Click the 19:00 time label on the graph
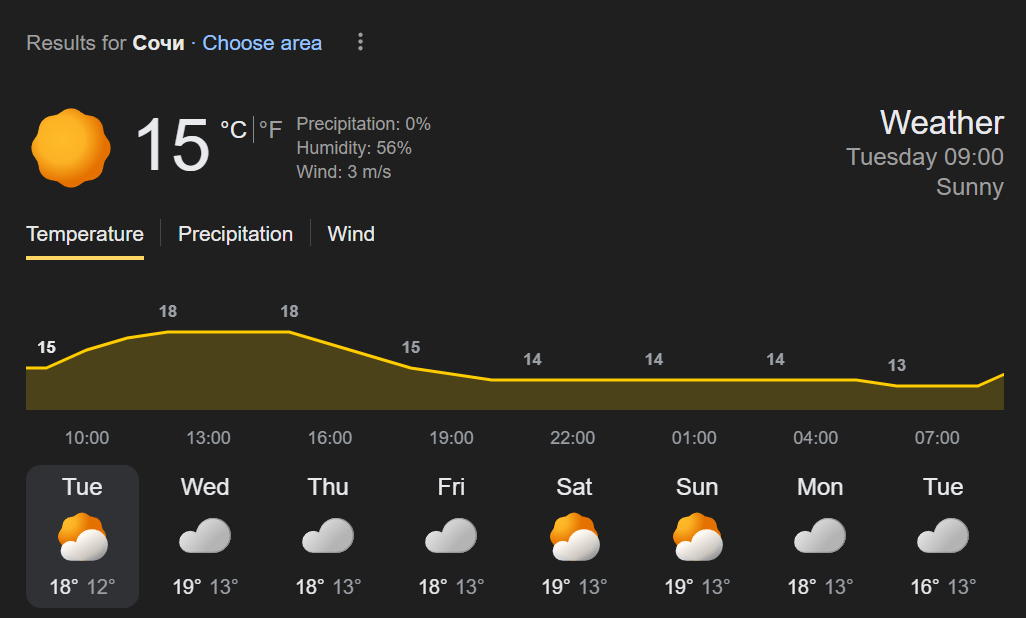Viewport: 1026px width, 618px height. pyautogui.click(x=451, y=437)
